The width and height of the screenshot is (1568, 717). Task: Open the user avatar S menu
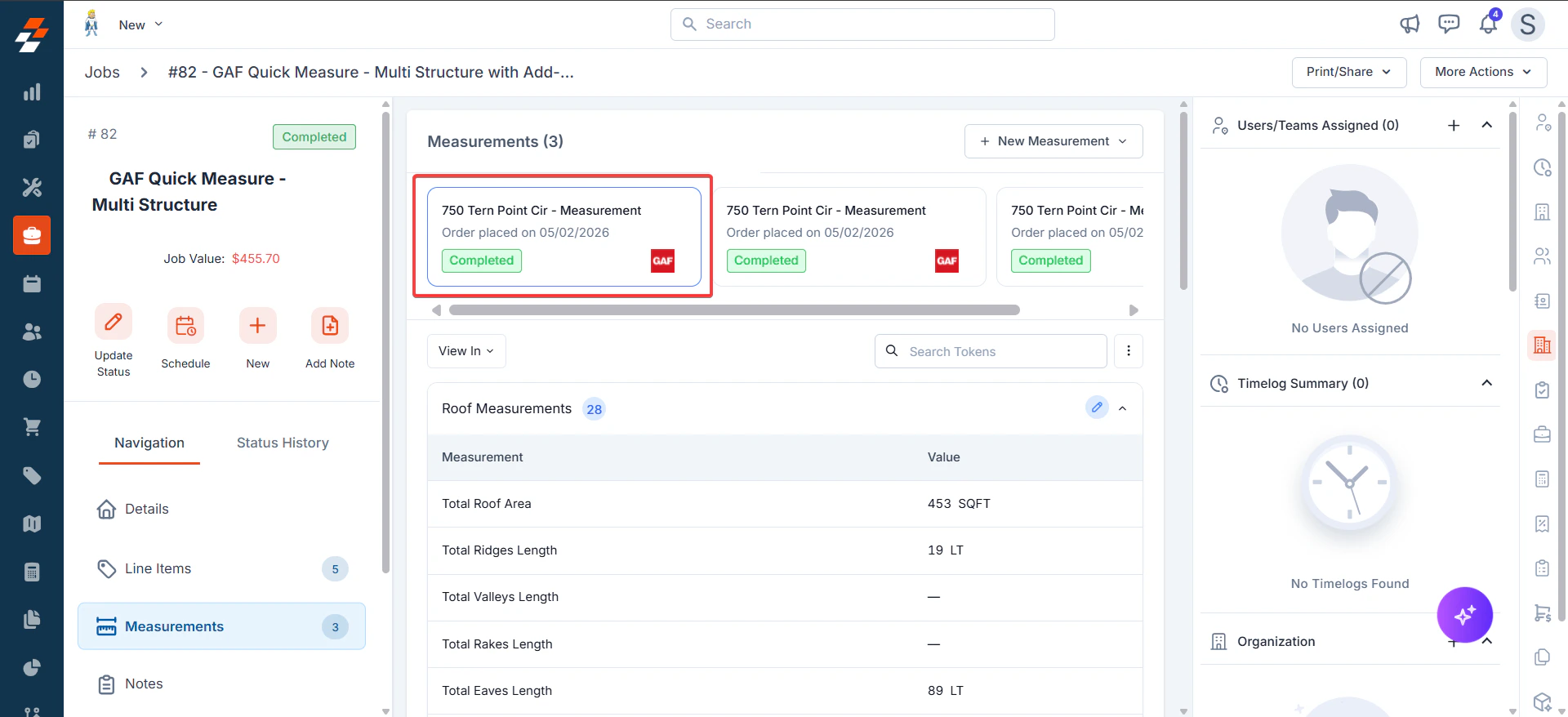(1528, 24)
